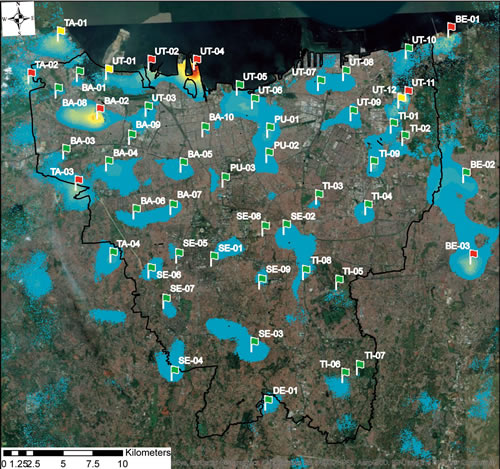Select the red flag marker TA-03
The width and height of the screenshot is (500, 469).
point(79,180)
